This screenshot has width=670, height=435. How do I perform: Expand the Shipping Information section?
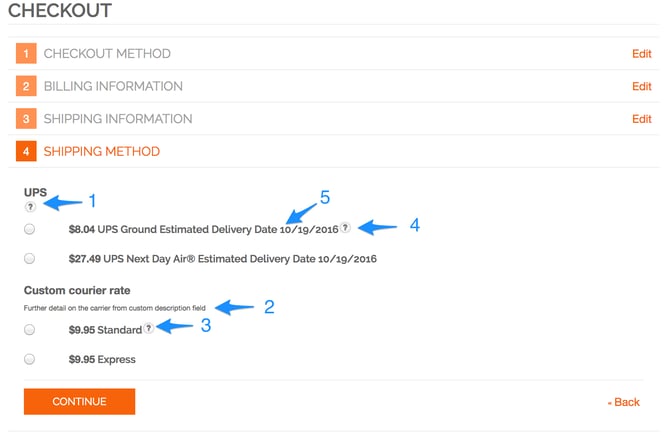coord(118,120)
